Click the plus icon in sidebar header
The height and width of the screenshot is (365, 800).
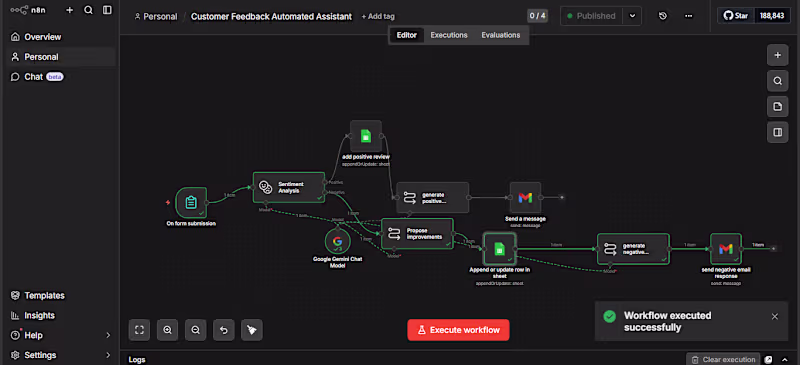click(70, 10)
